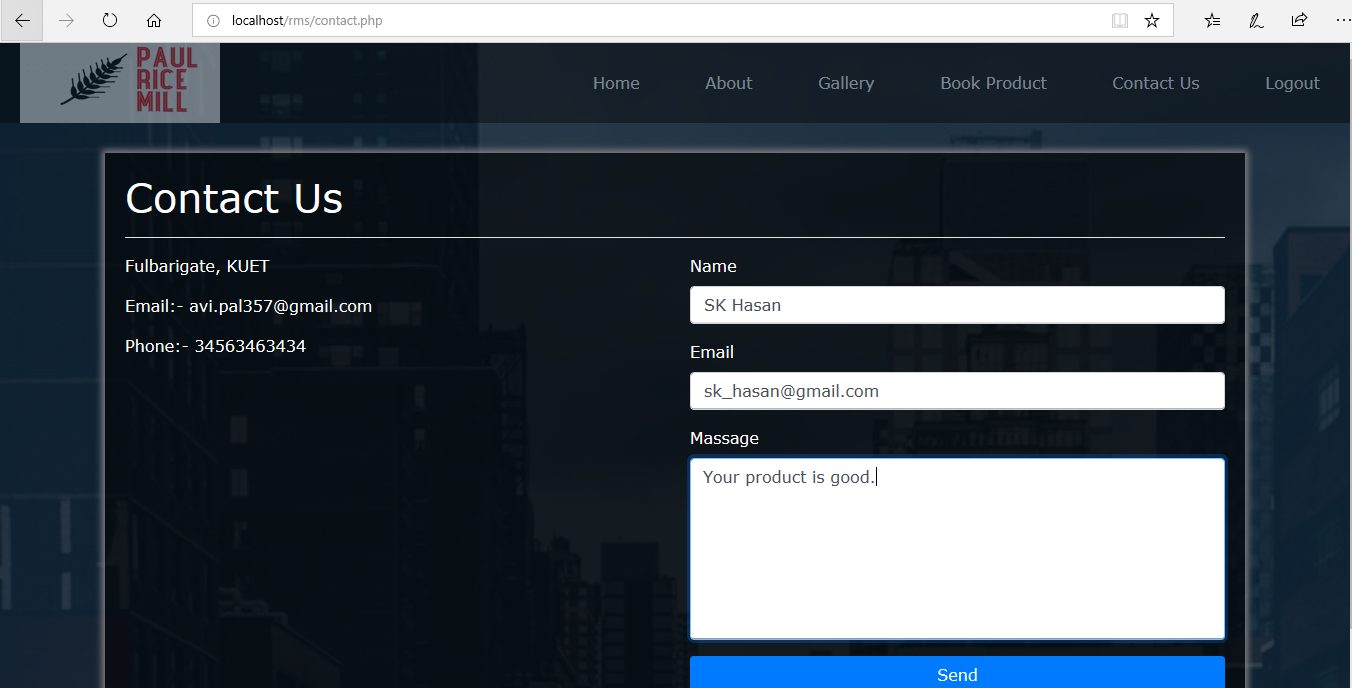Click the address text Fulbarigate, KUET
Image resolution: width=1352 pixels, height=688 pixels.
pos(197,266)
